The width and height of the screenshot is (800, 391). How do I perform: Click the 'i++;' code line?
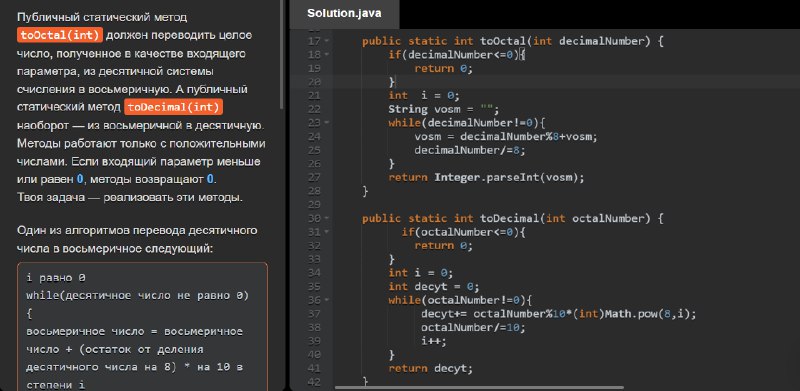[x=434, y=341]
